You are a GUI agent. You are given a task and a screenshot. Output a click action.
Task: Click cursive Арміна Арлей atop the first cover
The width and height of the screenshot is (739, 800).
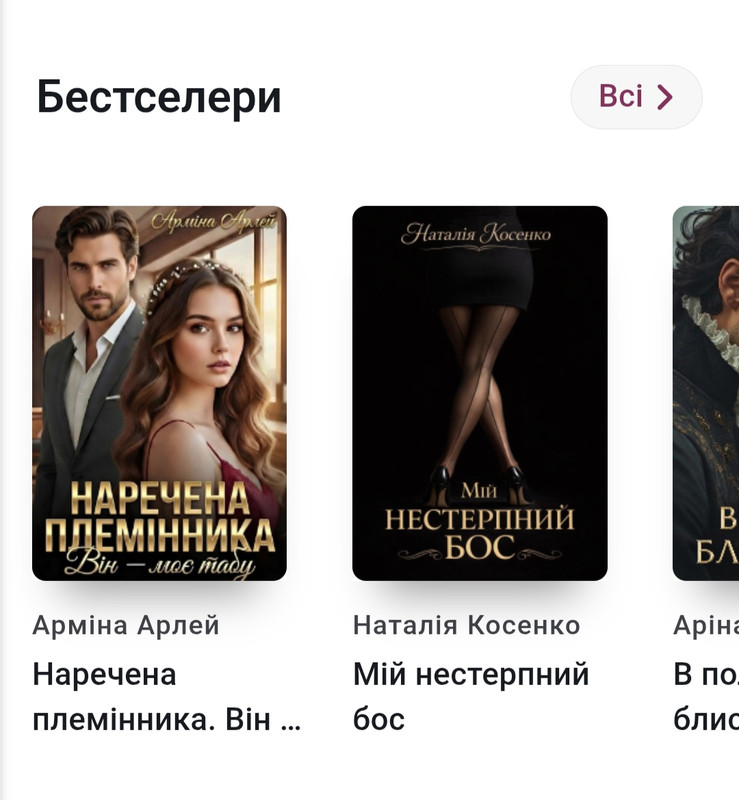[214, 221]
